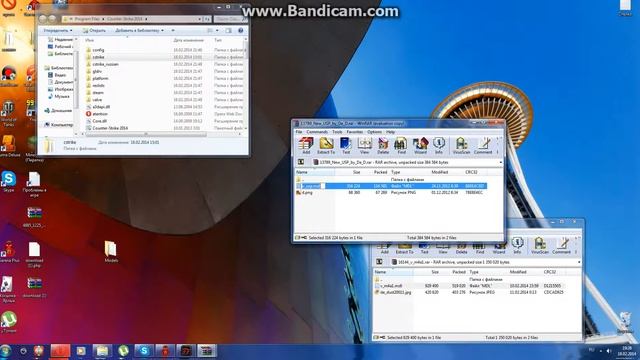The height and width of the screenshot is (360, 640).
Task: Click the volume speaker tray icon
Action: (609, 351)
